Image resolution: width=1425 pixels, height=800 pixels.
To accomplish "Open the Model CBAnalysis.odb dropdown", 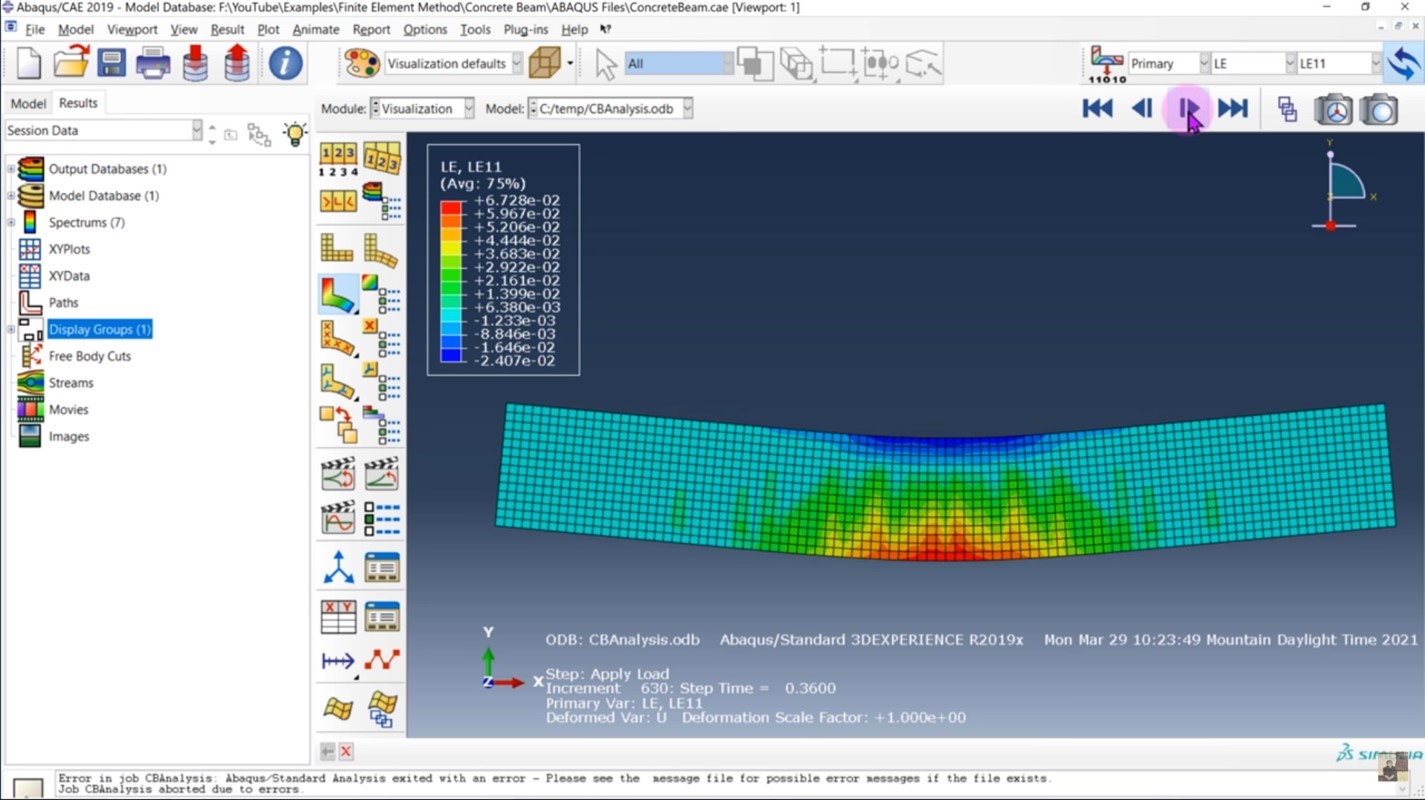I will 610,108.
